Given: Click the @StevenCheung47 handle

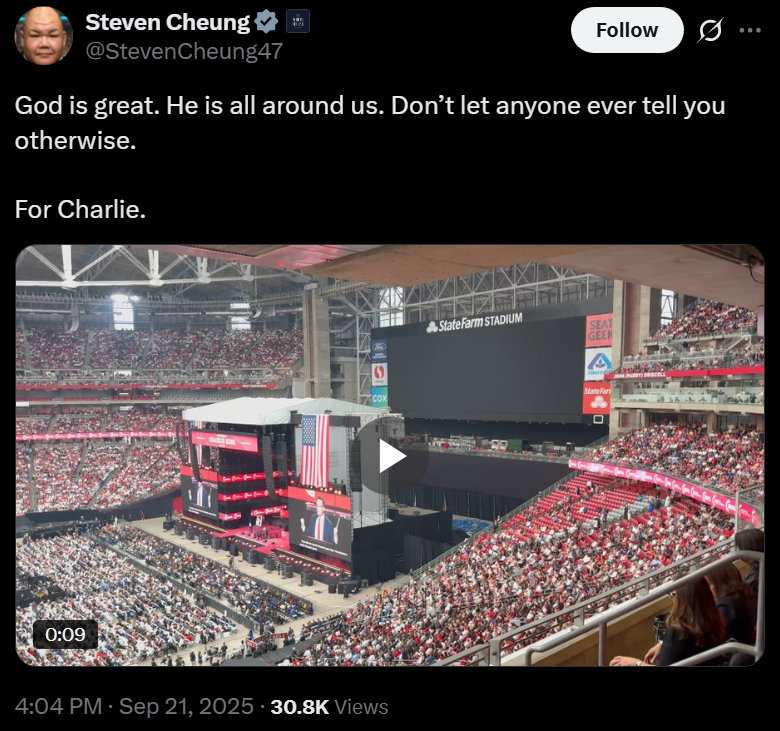Looking at the screenshot, I should [184, 51].
